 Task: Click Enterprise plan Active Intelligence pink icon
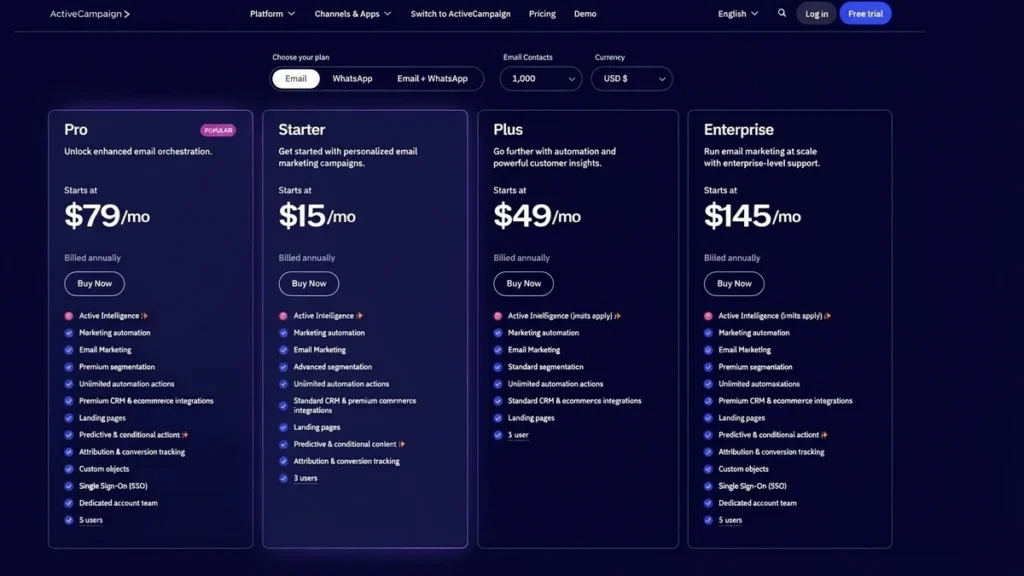(709, 316)
